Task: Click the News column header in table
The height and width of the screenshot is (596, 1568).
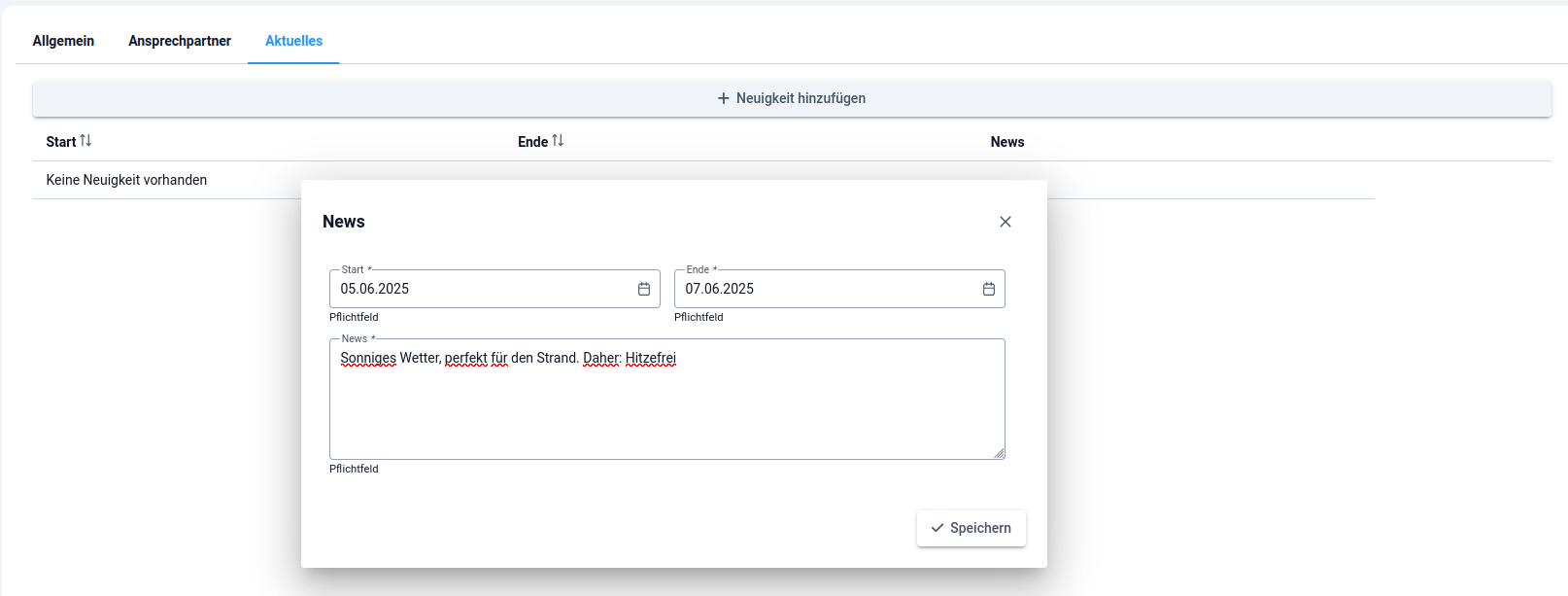Action: click(1006, 142)
